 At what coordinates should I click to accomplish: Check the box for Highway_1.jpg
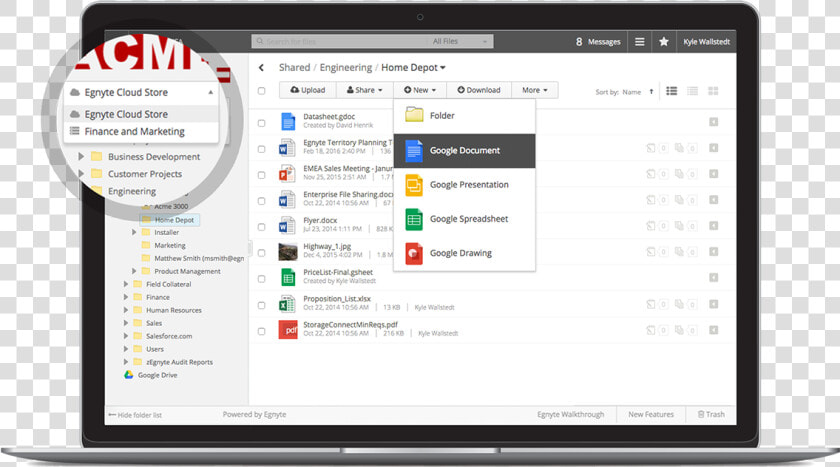pos(261,253)
